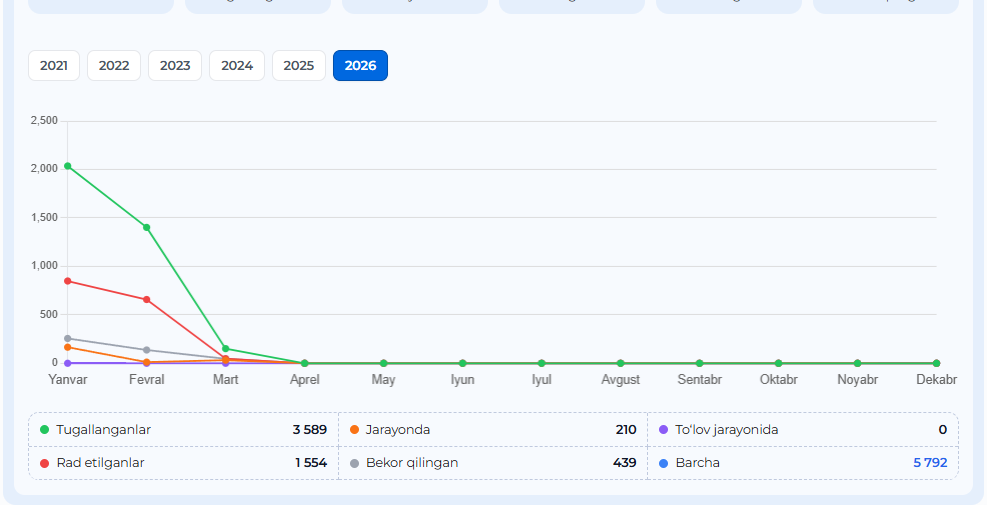Select the 2025 year button

pos(298,66)
